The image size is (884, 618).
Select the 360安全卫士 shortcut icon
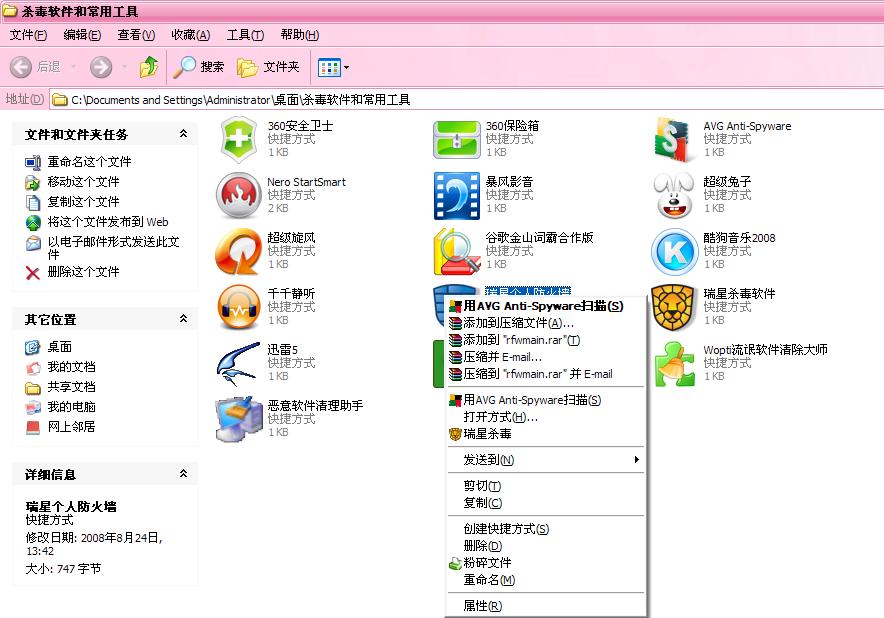coord(238,139)
